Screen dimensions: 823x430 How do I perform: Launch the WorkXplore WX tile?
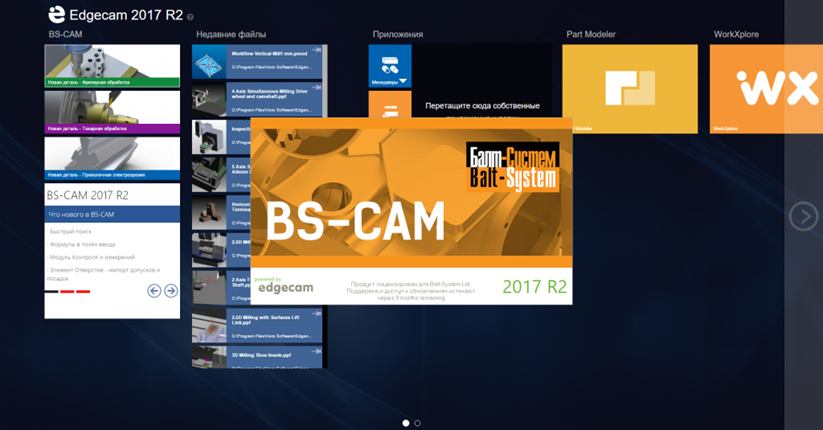766,89
